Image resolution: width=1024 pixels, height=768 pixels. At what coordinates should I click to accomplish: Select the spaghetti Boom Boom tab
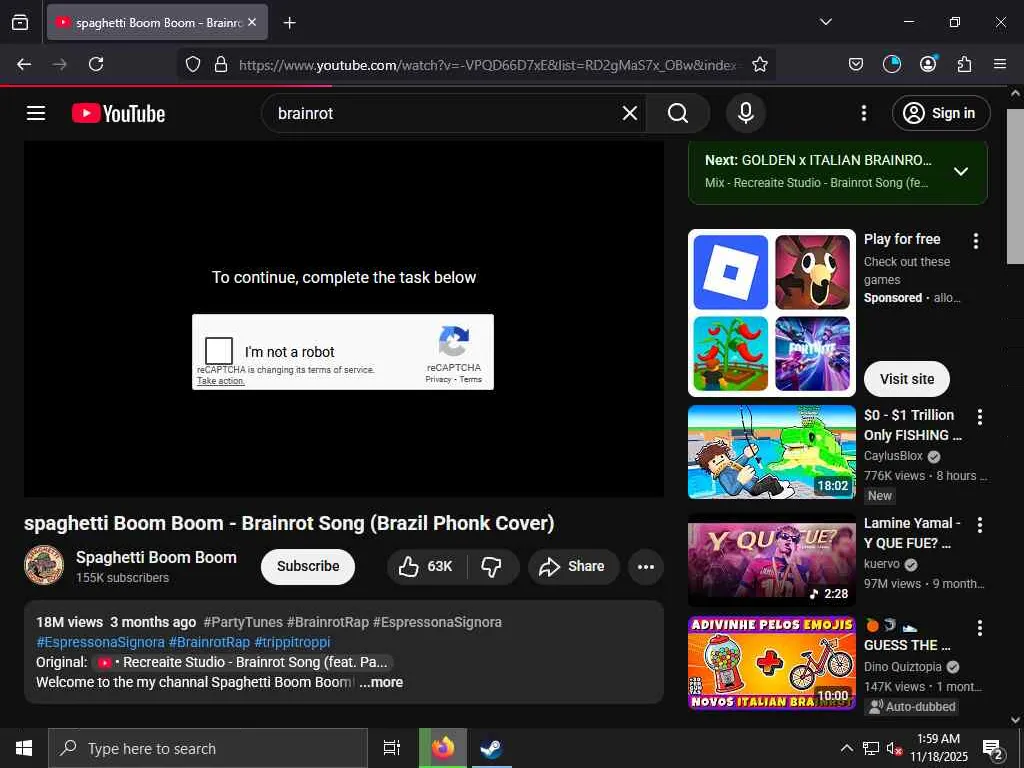click(x=157, y=22)
